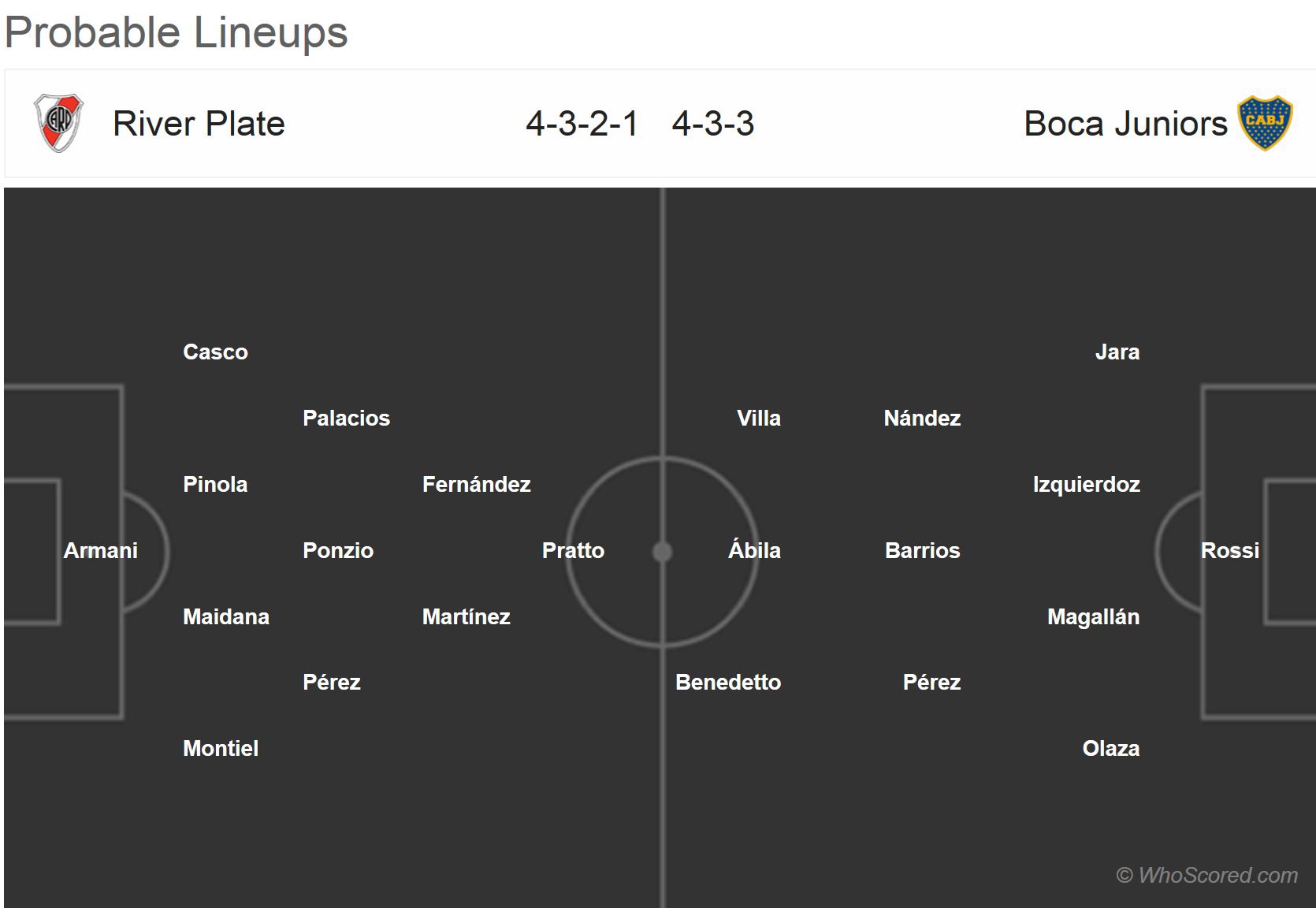1316x908 pixels.
Task: Select goalkeeper Armani on the pitch
Action: point(100,550)
